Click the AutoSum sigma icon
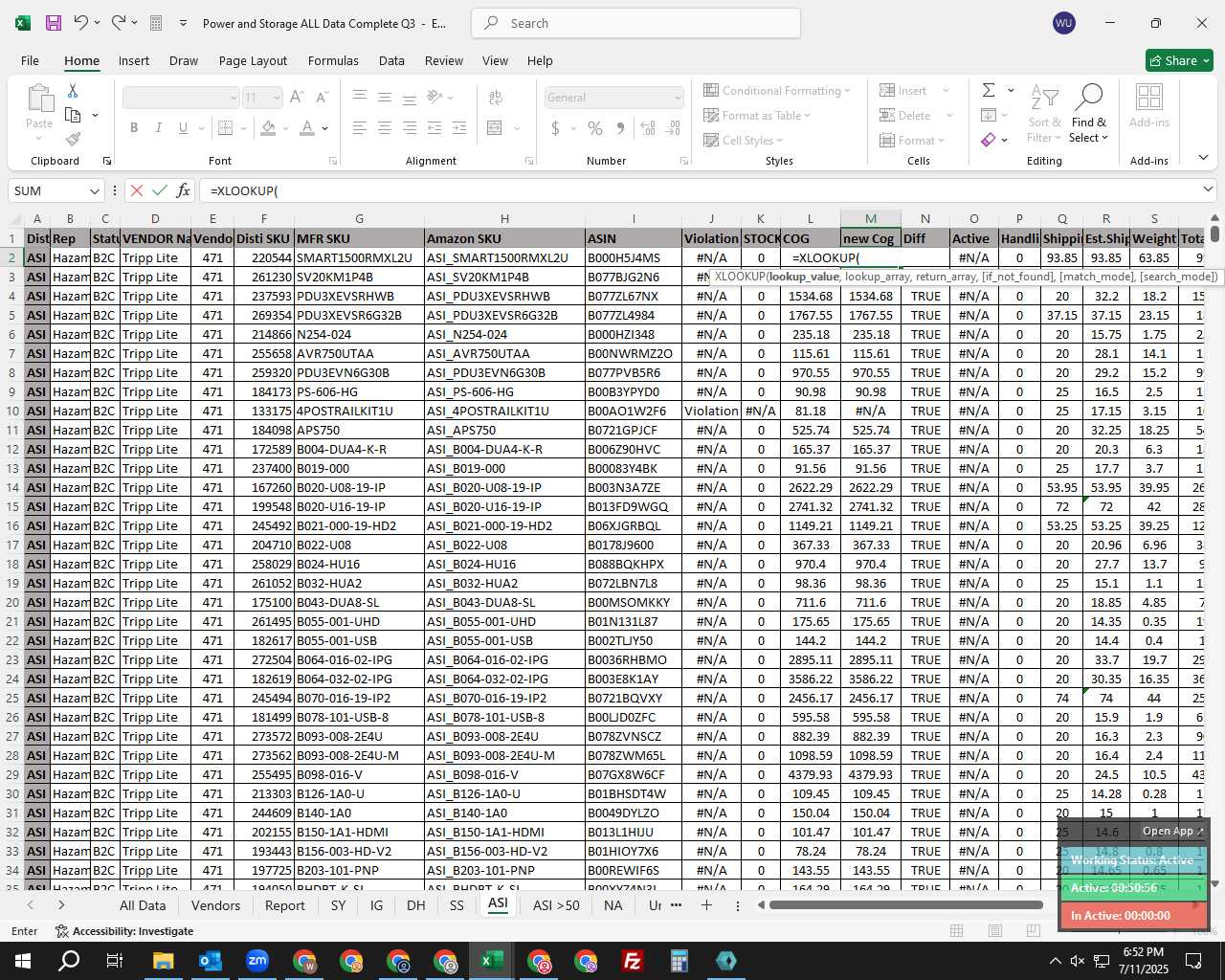The image size is (1225, 980). coord(989,90)
